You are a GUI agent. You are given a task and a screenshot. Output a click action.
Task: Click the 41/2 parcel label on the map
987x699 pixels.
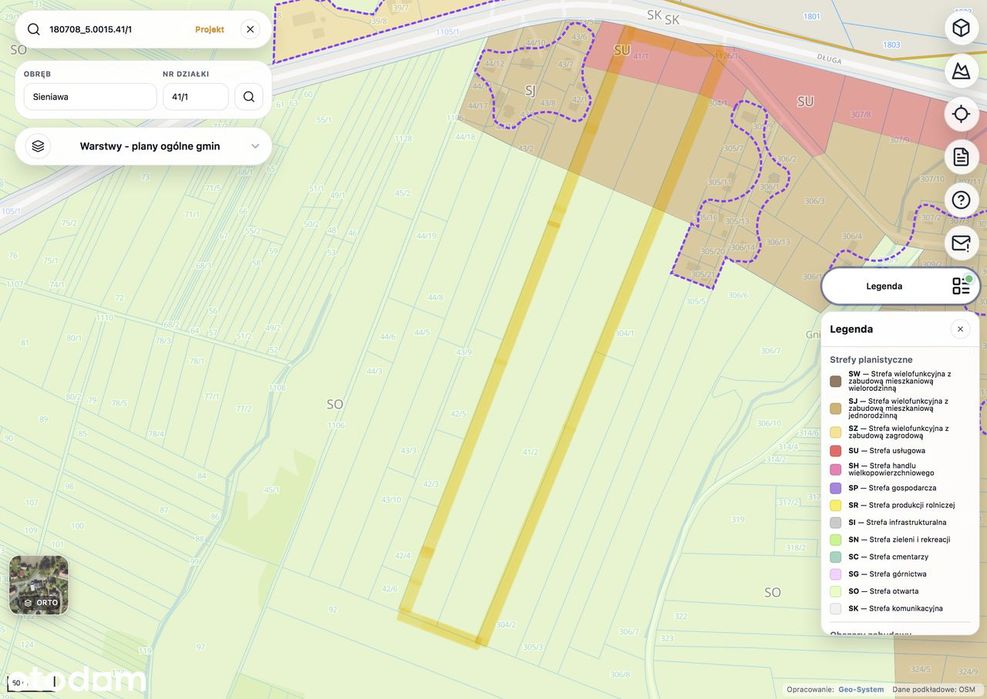(530, 452)
